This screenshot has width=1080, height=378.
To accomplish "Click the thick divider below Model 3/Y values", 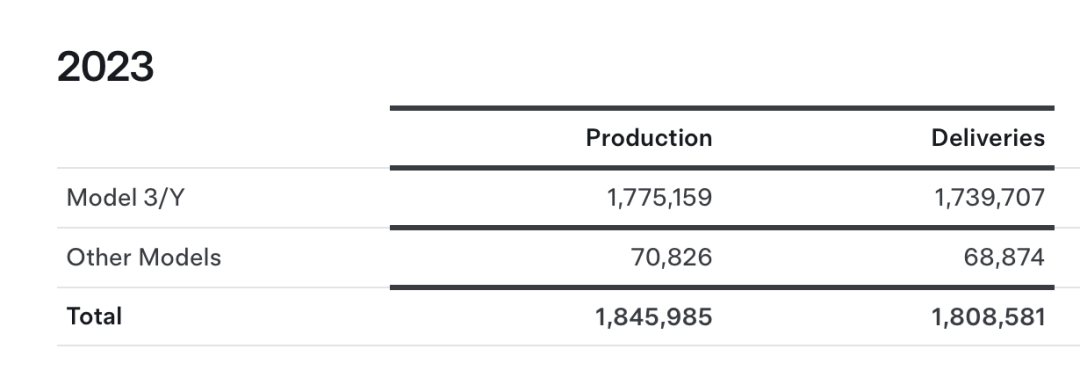I will tap(722, 227).
